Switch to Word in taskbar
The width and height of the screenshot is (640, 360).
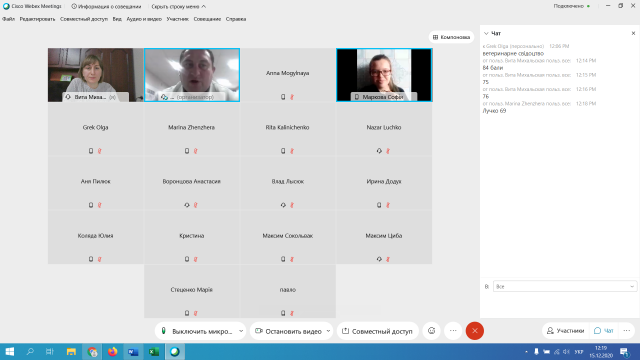(x=133, y=351)
